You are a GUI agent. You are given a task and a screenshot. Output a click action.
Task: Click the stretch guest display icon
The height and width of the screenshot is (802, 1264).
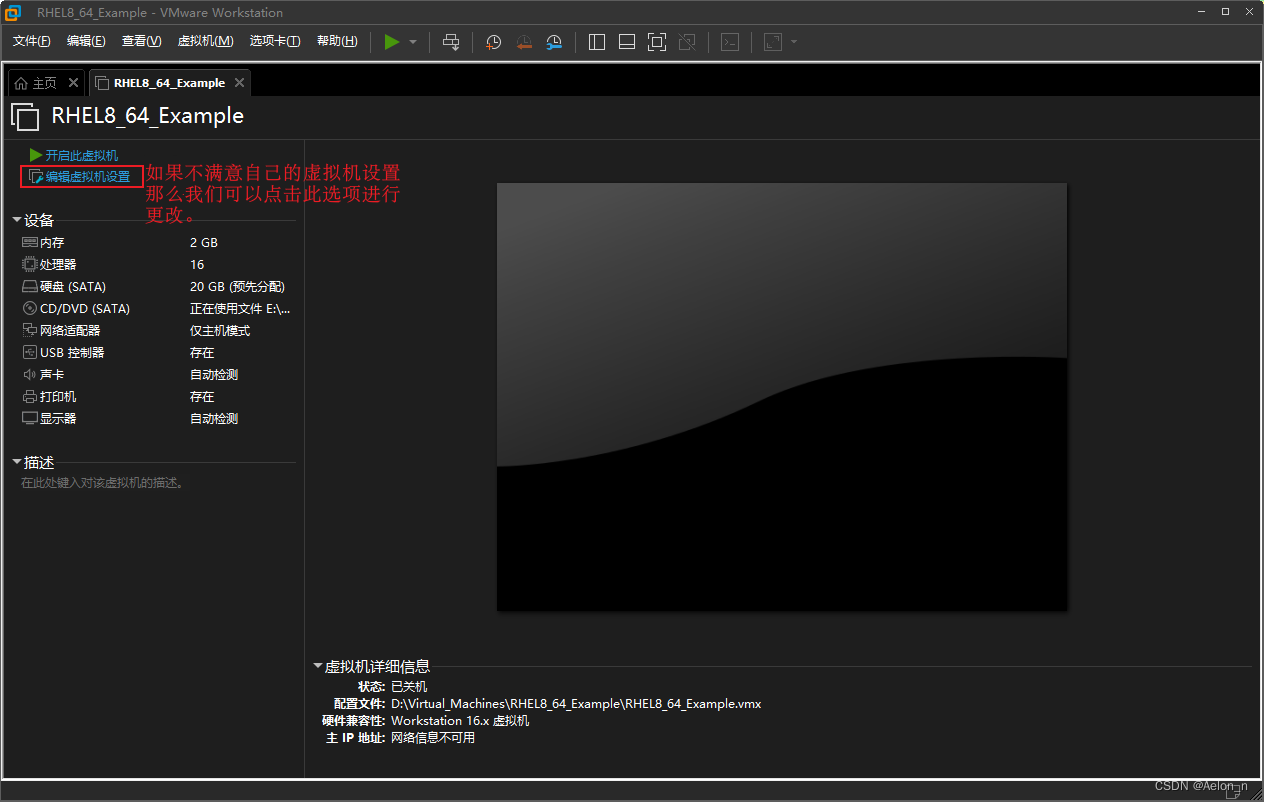(x=773, y=41)
